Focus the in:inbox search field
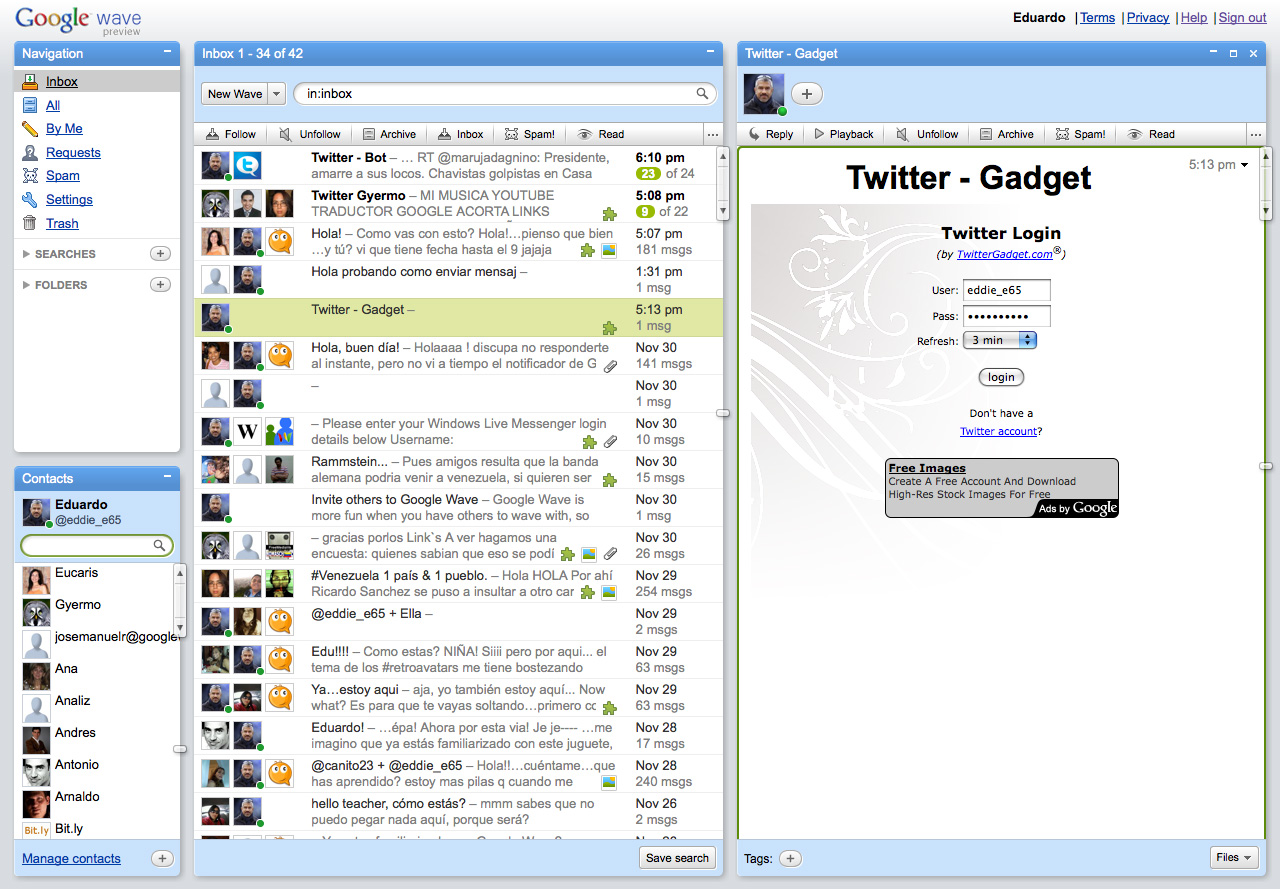This screenshot has height=889, width=1280. coord(505,94)
